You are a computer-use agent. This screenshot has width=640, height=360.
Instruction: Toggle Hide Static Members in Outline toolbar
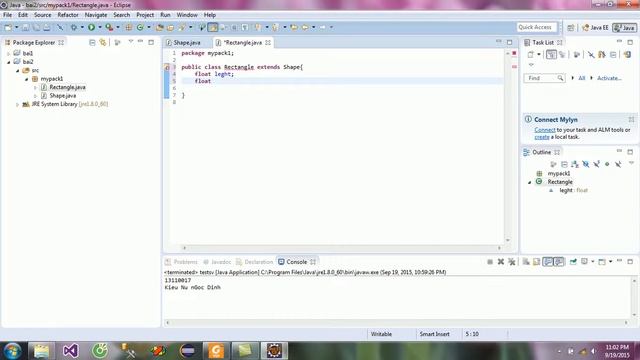[596, 164]
